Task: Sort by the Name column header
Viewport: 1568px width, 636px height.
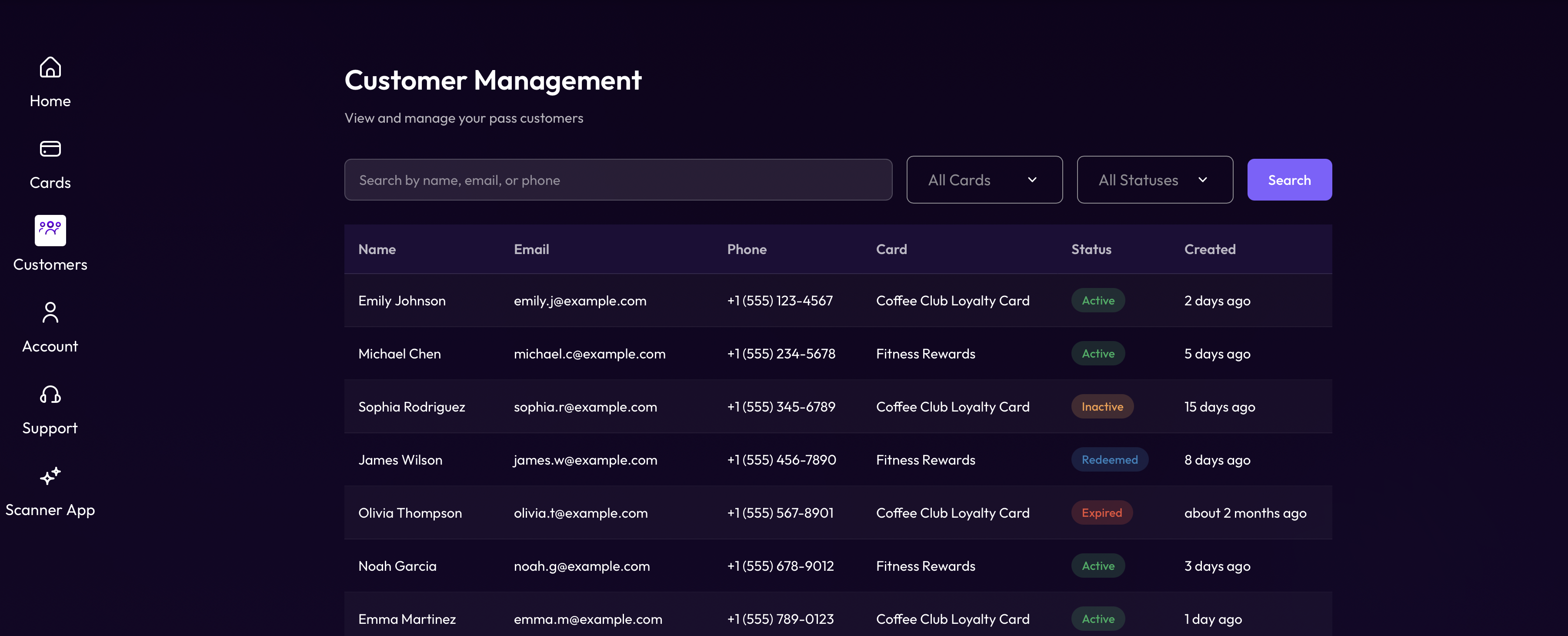Action: (x=377, y=249)
